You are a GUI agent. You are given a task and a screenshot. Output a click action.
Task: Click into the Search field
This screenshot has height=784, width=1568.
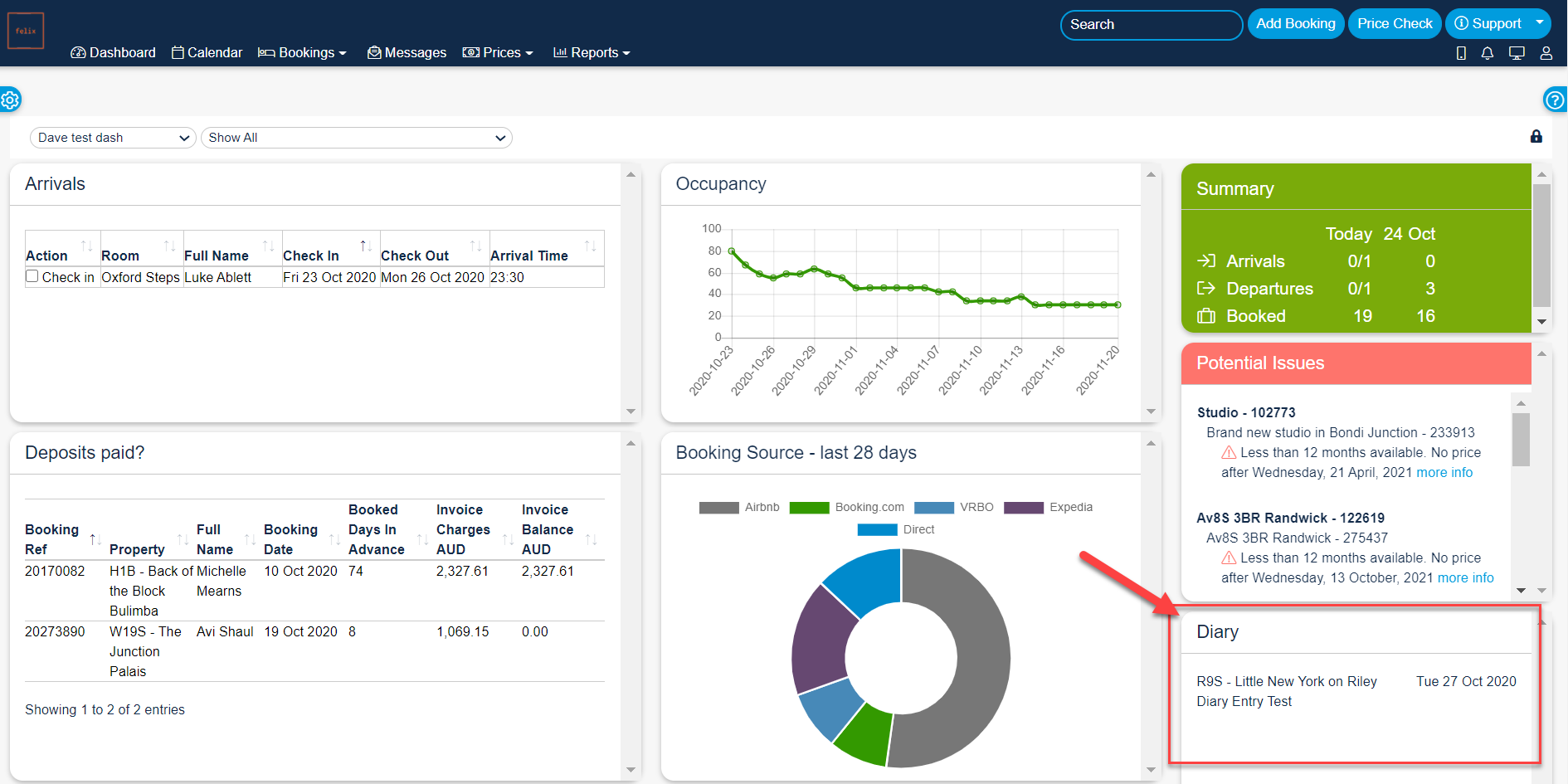(x=1151, y=25)
